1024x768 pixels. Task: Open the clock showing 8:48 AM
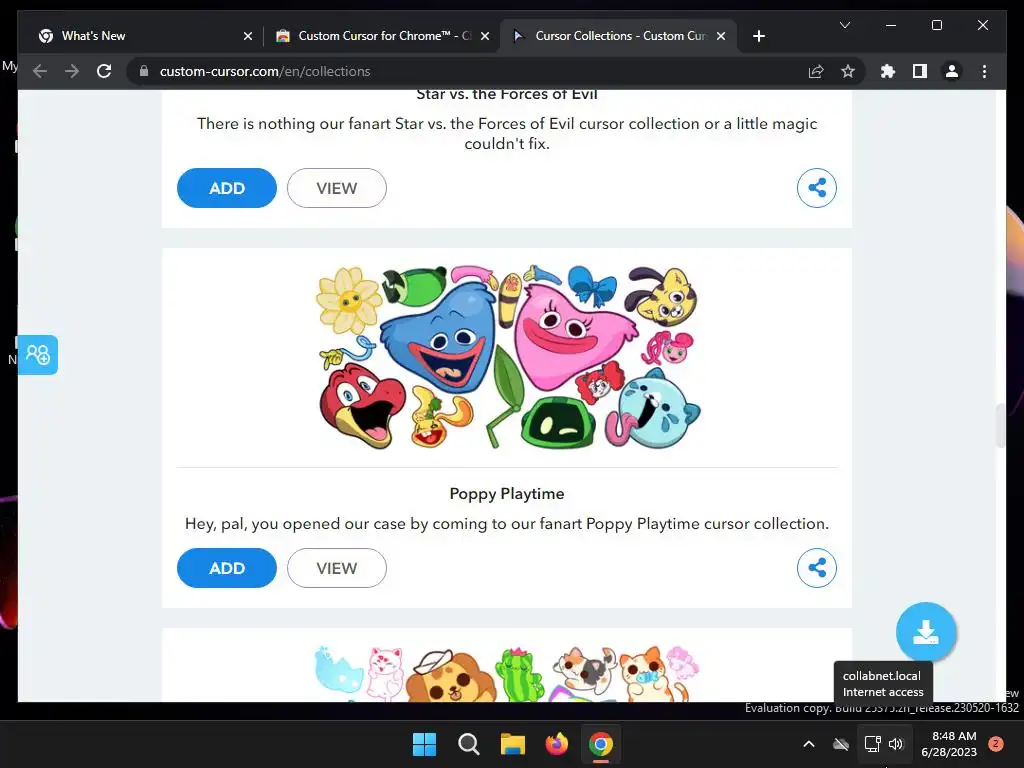click(x=949, y=744)
